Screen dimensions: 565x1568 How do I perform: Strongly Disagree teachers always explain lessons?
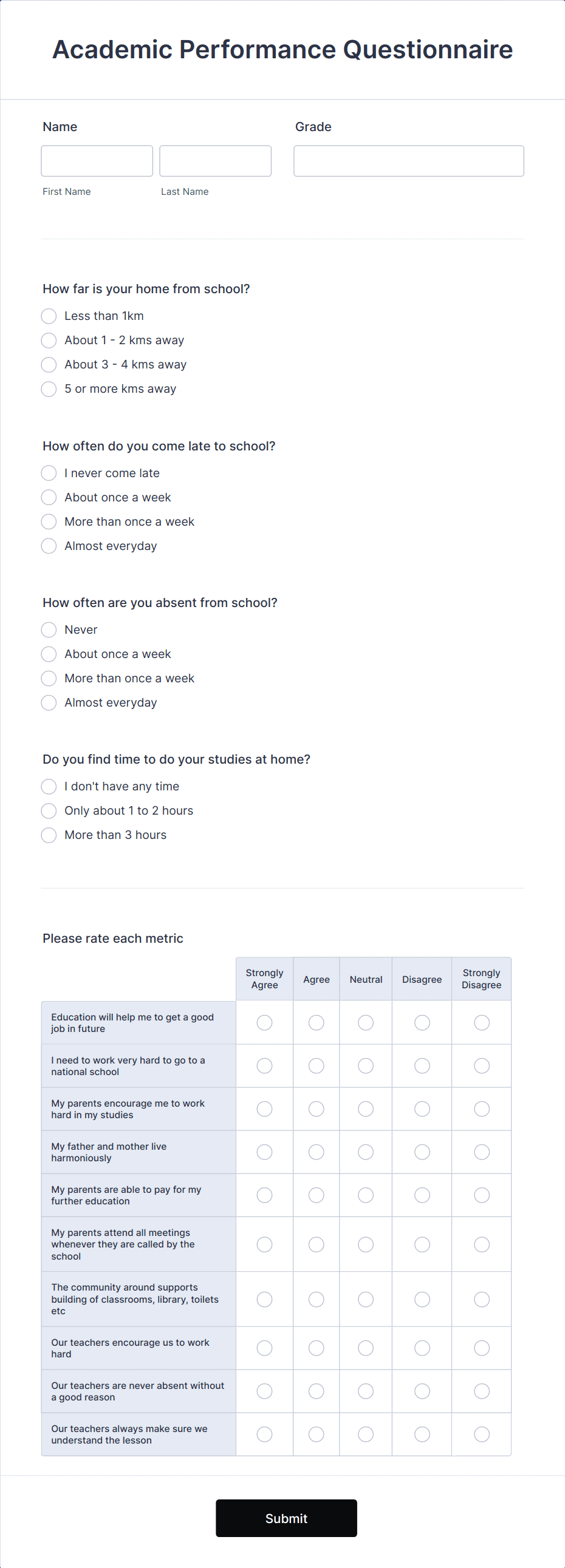(x=482, y=1434)
